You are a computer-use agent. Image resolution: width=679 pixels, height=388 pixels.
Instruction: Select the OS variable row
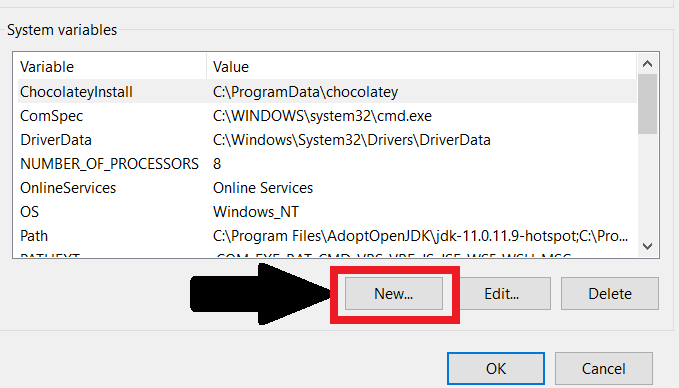pyautogui.click(x=327, y=212)
